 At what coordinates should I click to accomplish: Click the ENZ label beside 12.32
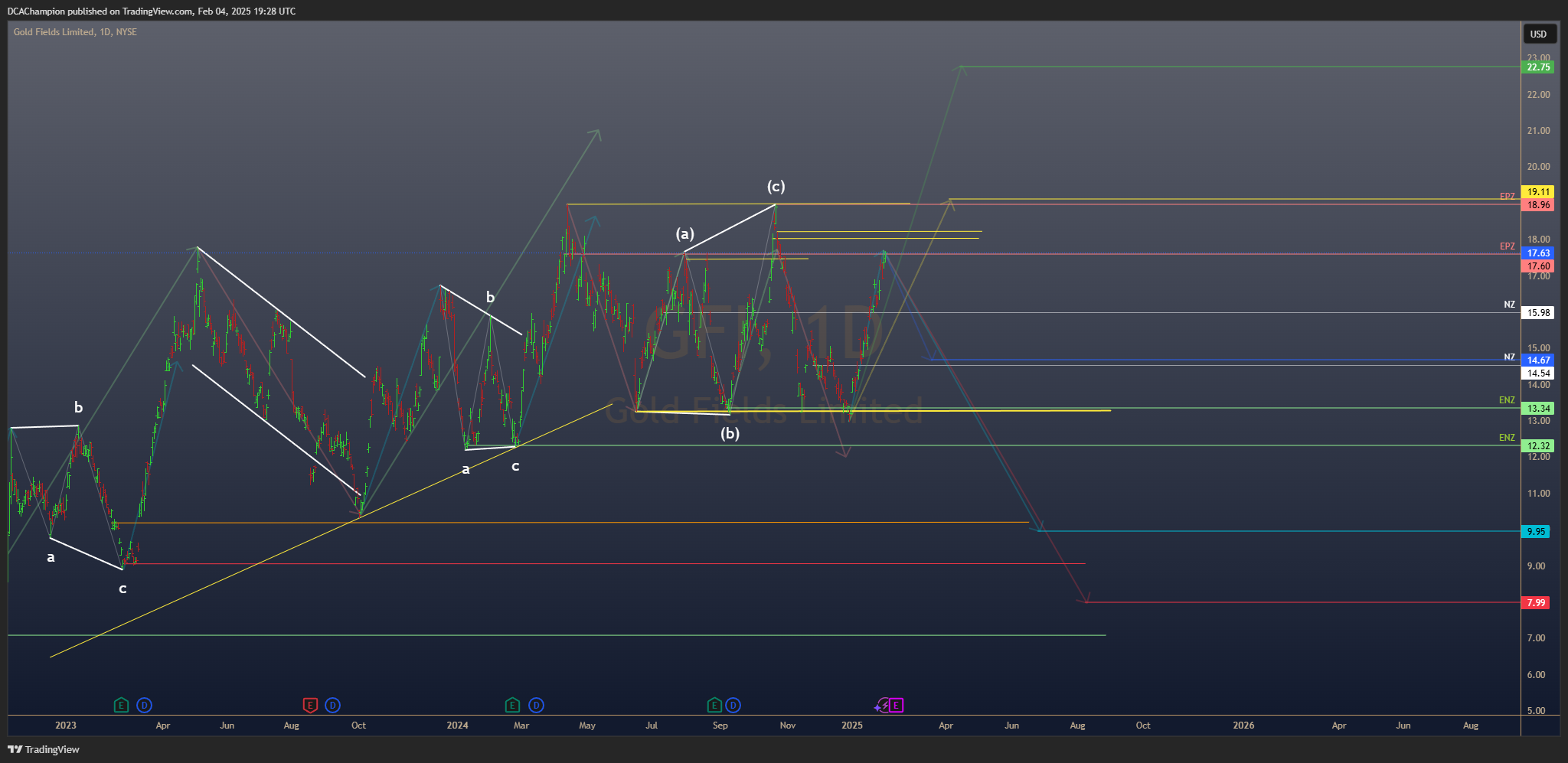(x=1507, y=438)
